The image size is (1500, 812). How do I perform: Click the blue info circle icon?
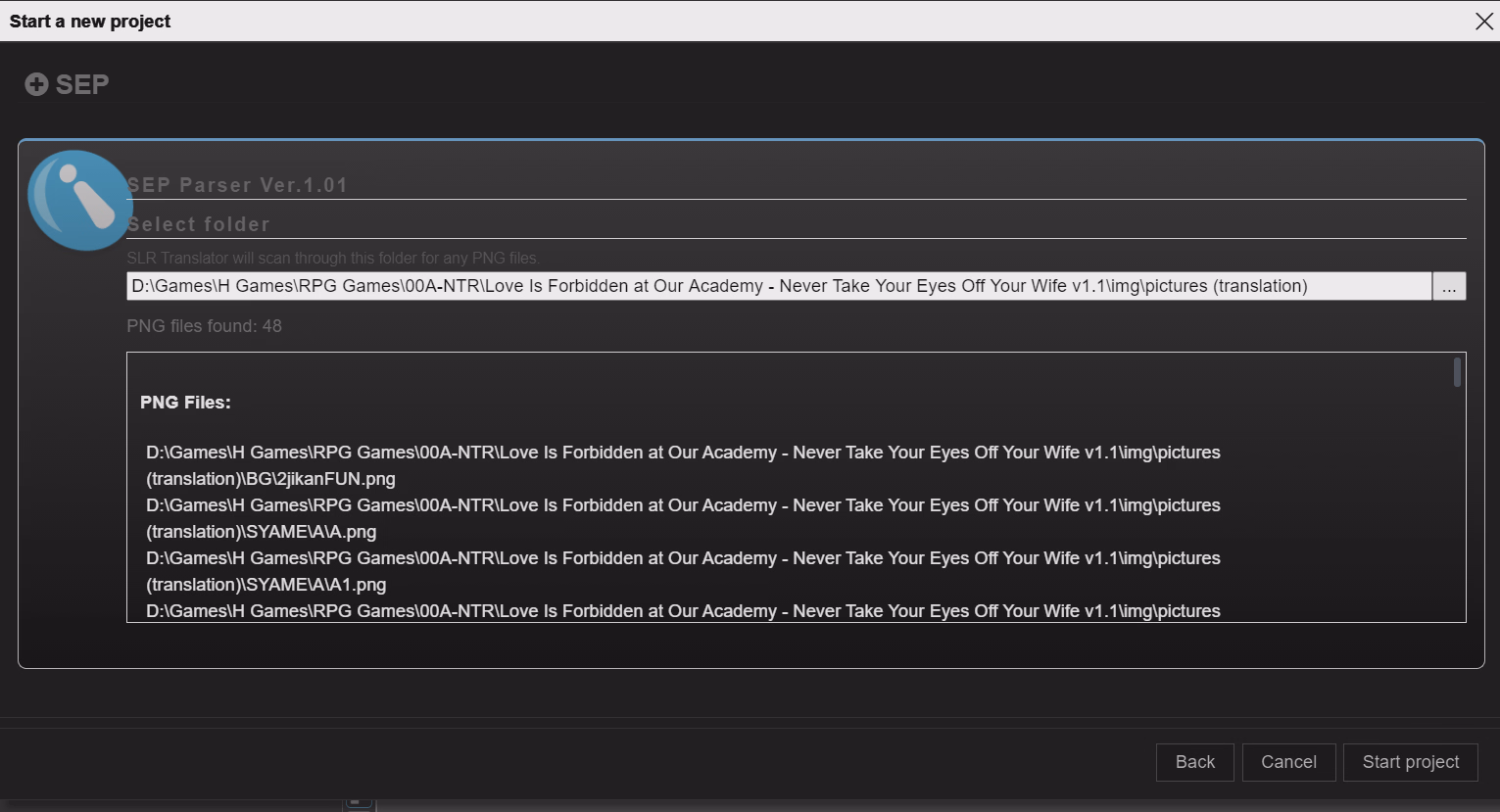click(79, 199)
